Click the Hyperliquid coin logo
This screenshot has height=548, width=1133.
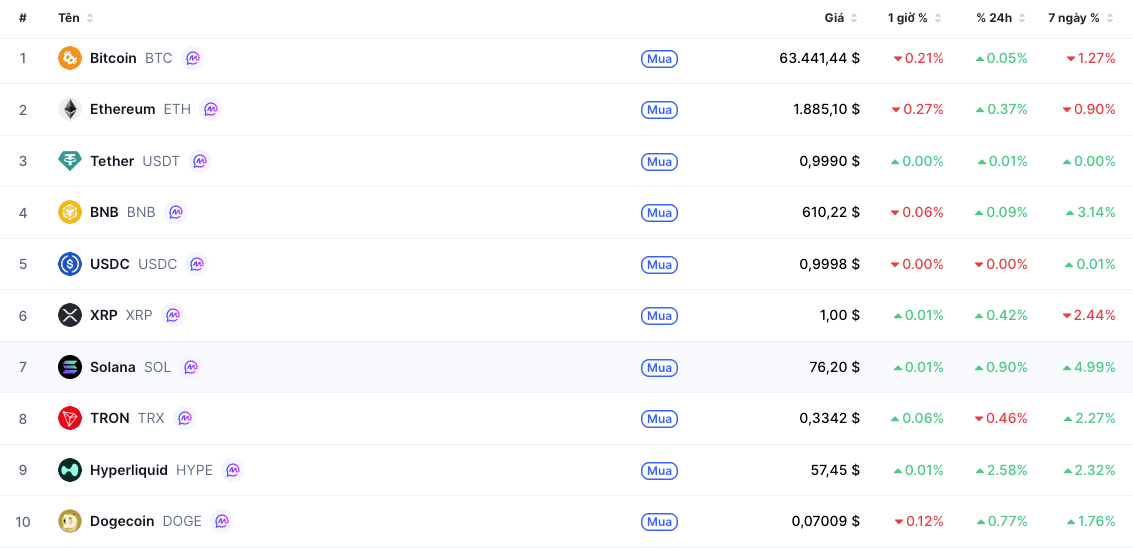pos(70,470)
